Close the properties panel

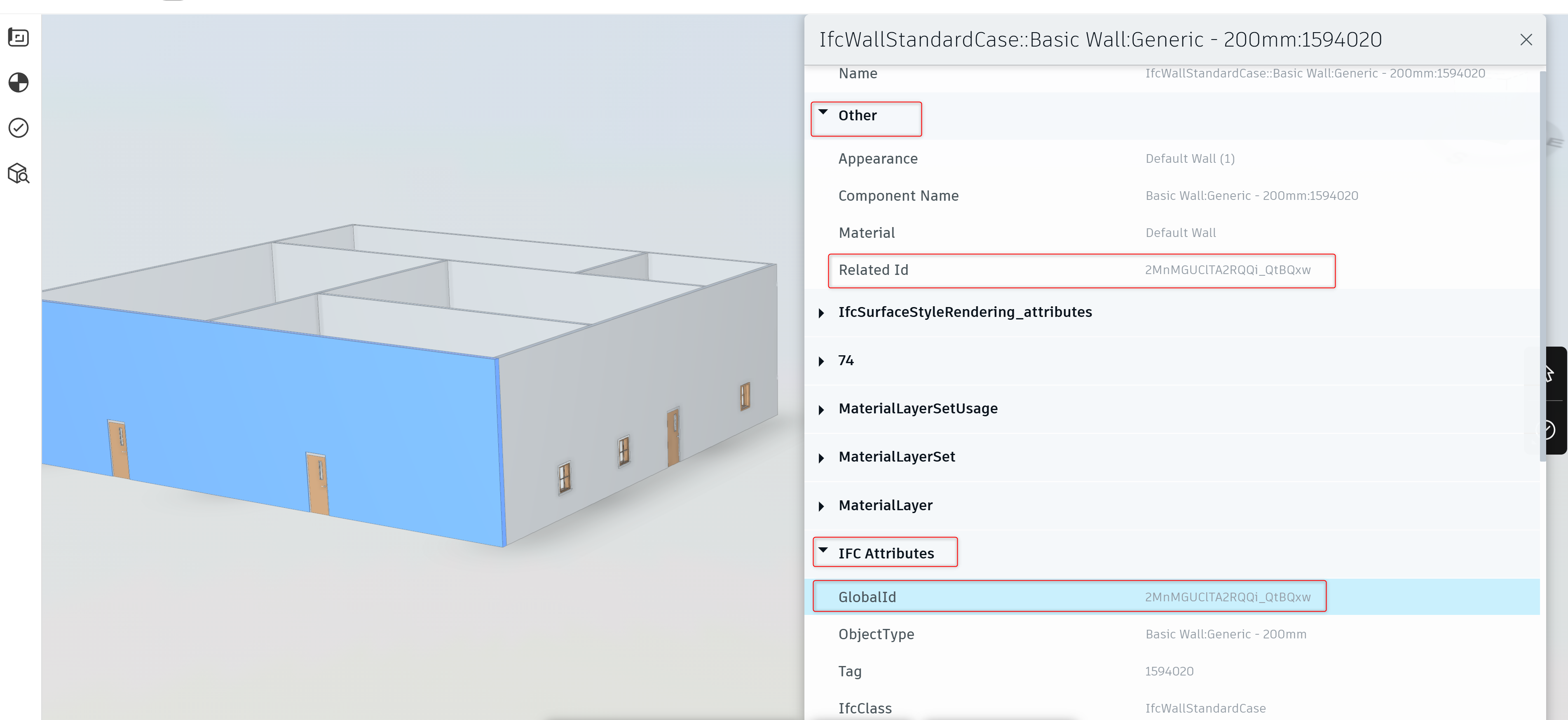1526,40
